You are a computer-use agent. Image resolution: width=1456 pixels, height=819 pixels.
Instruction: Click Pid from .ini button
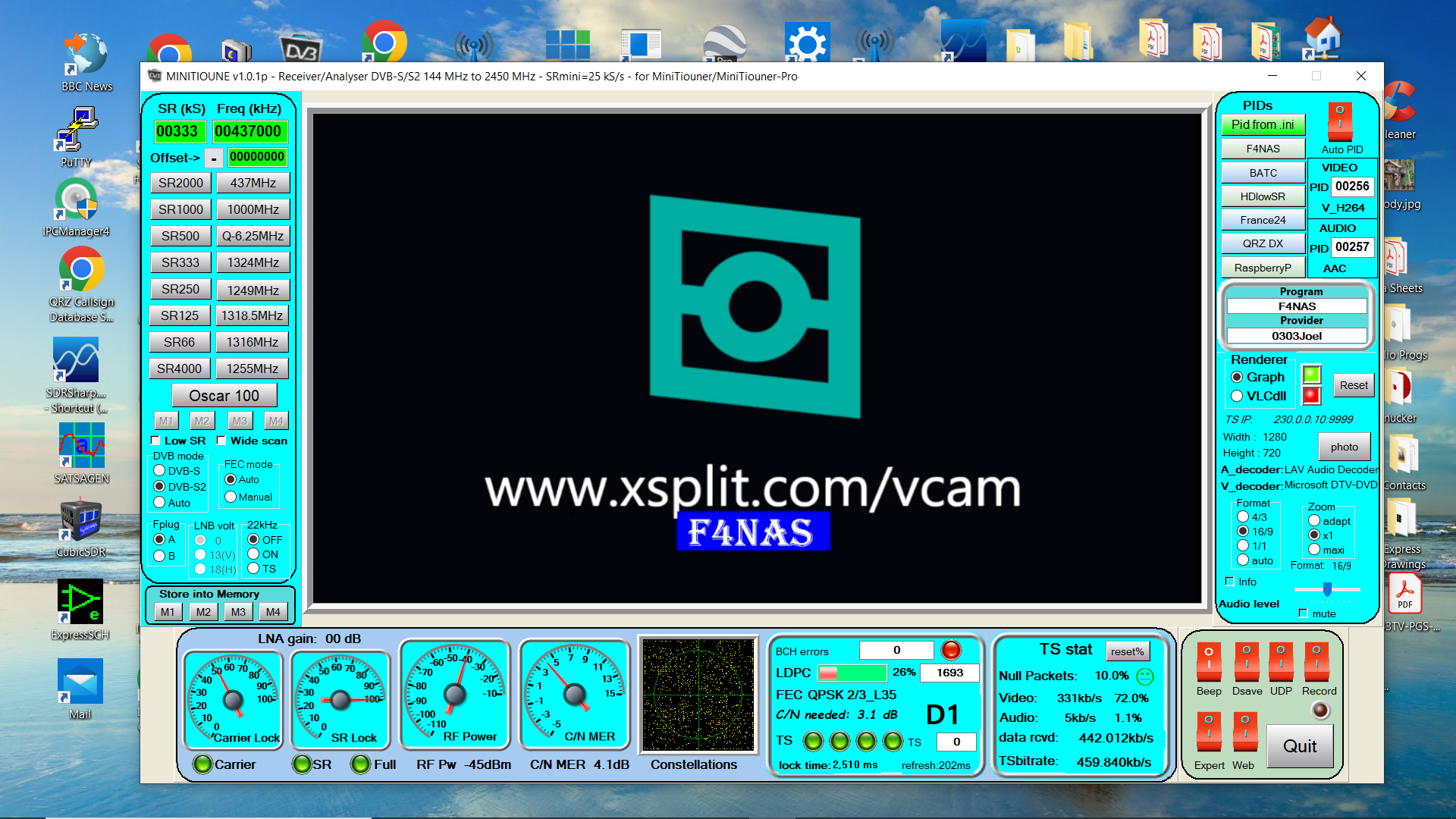point(1263,124)
